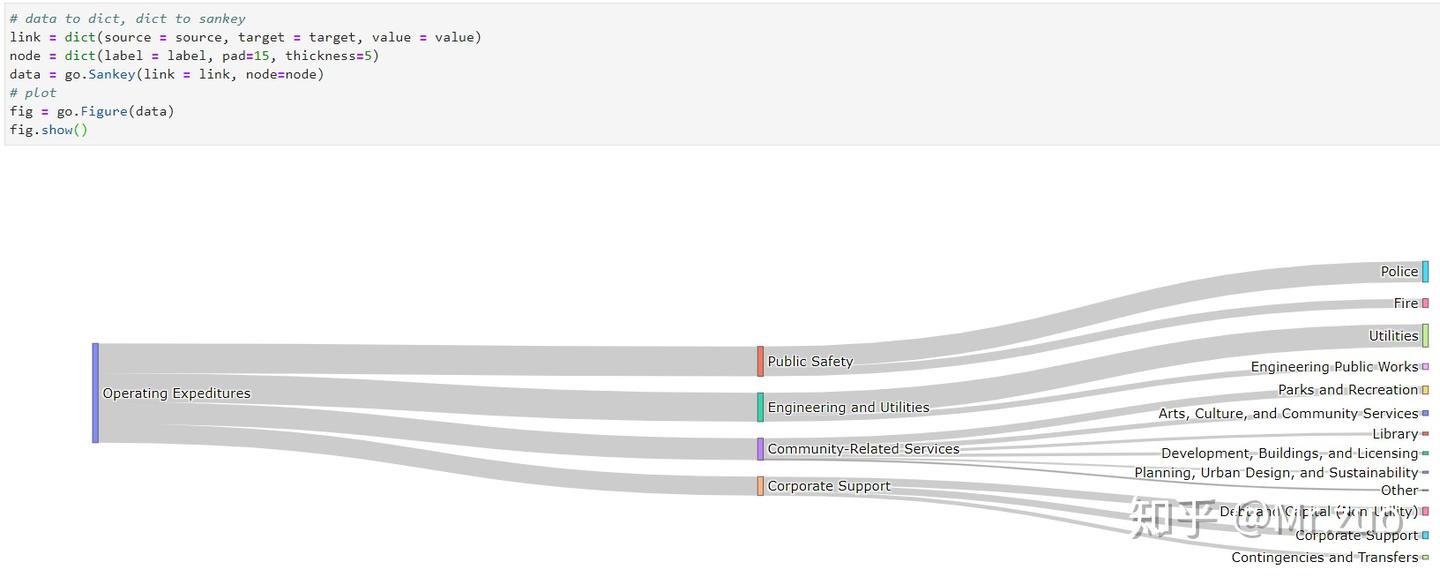Screen dimensions: 1440x577
Task: Click the pink Fire node
Action: point(1425,303)
